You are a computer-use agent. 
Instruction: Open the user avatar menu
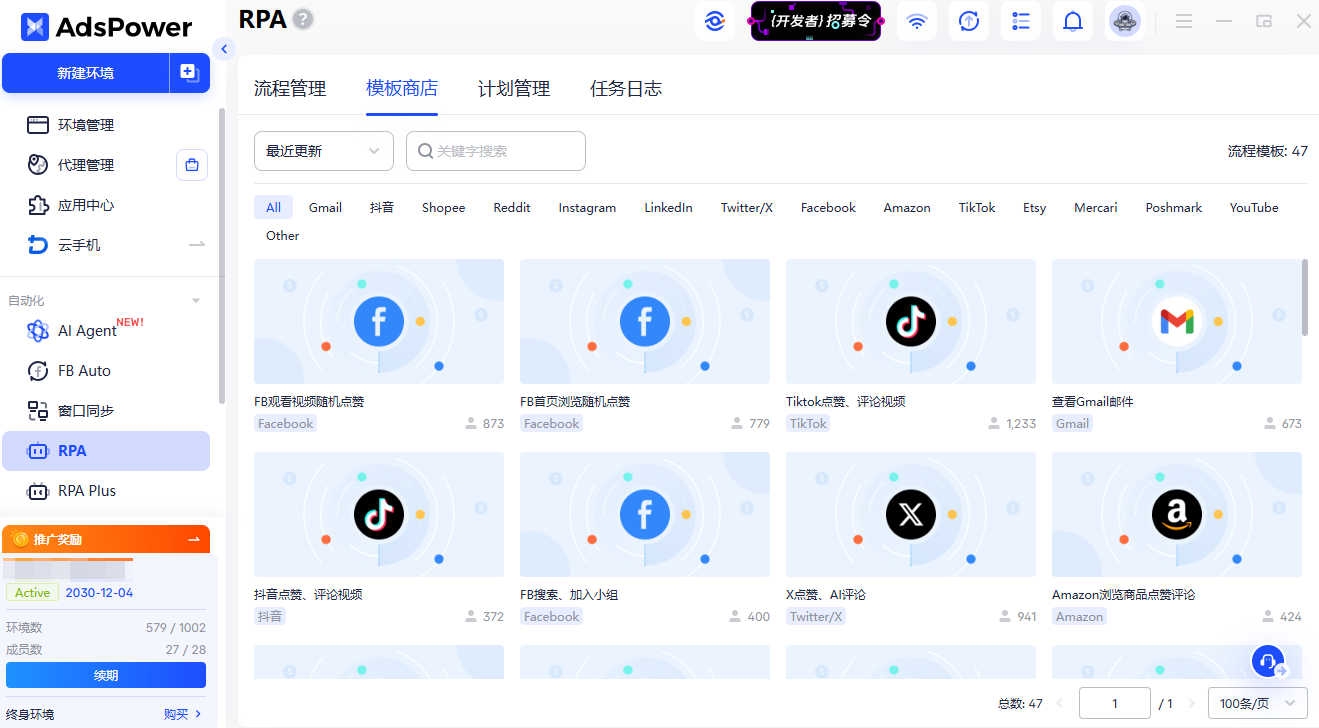tap(1125, 21)
